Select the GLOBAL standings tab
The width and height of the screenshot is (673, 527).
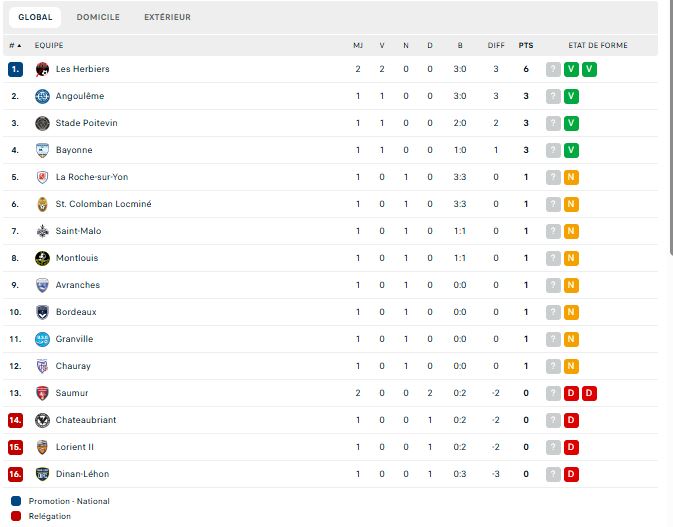click(x=35, y=17)
